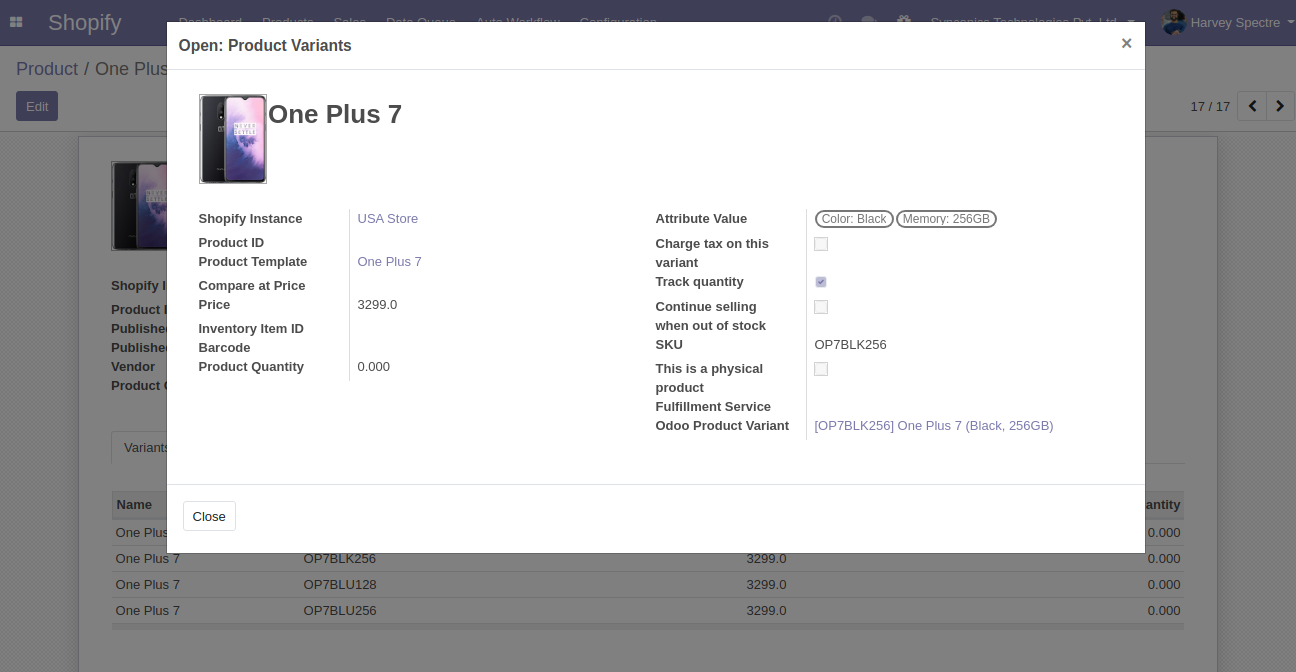1296x672 pixels.
Task: Open the One Plus 7 product template link
Action: point(389,262)
